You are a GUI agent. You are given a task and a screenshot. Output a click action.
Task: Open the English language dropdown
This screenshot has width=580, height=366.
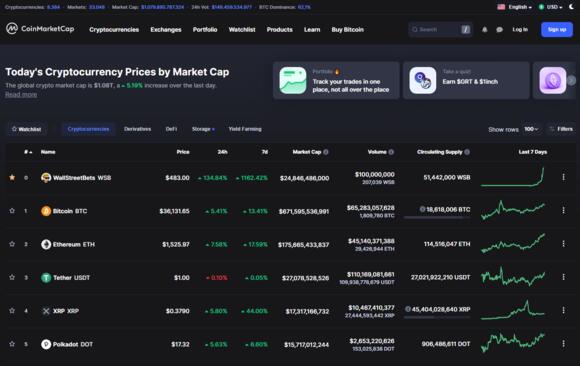[x=515, y=7]
